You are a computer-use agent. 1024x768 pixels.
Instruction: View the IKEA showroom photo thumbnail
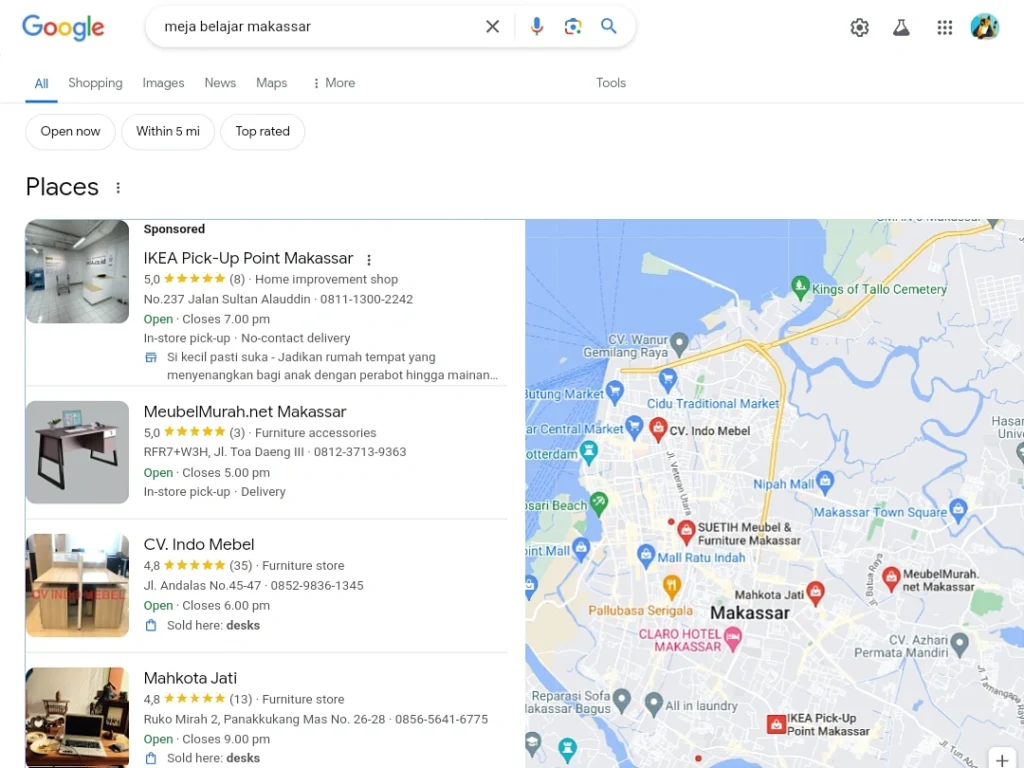point(77,272)
